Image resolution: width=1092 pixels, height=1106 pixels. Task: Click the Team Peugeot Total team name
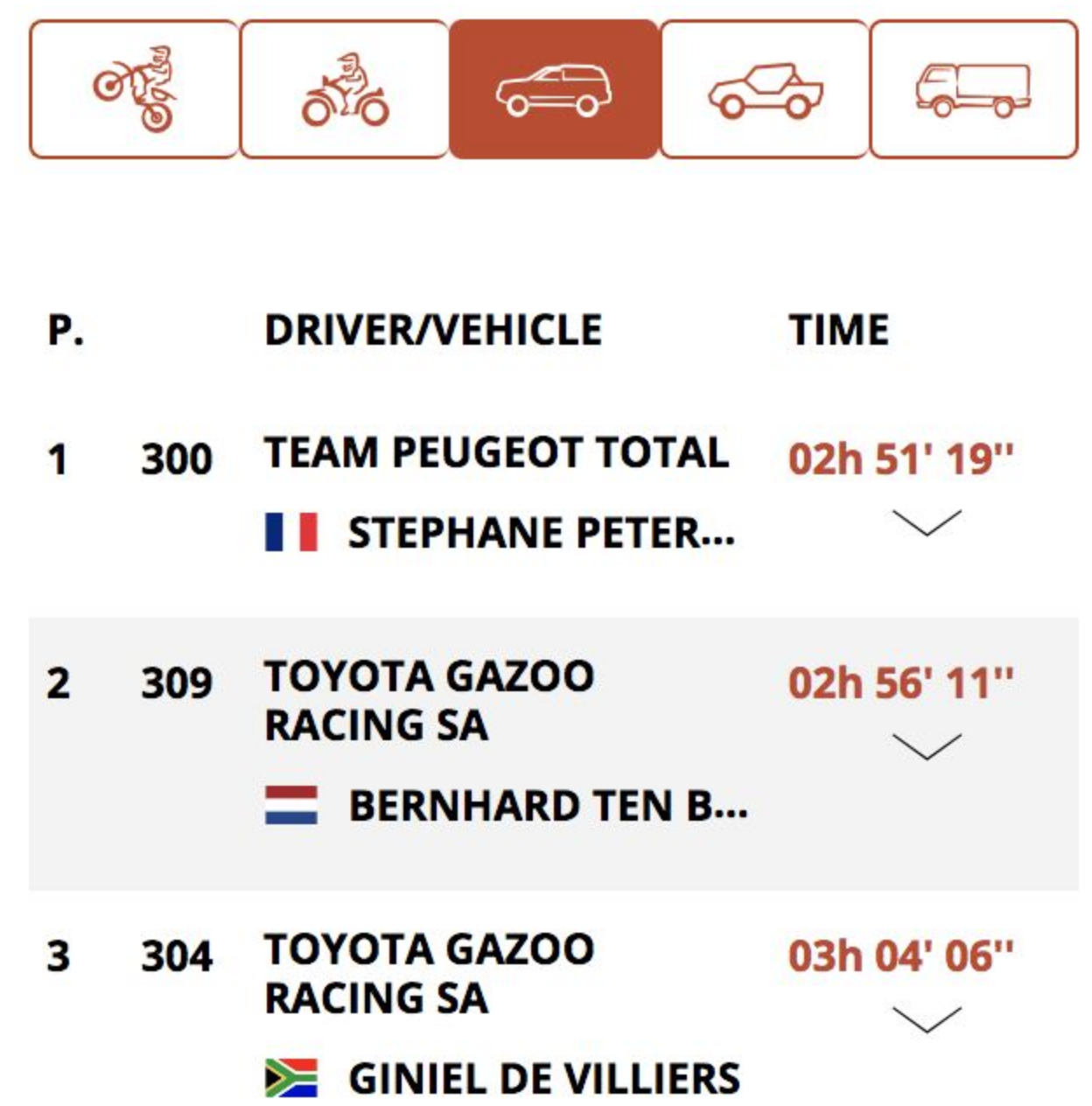click(497, 453)
